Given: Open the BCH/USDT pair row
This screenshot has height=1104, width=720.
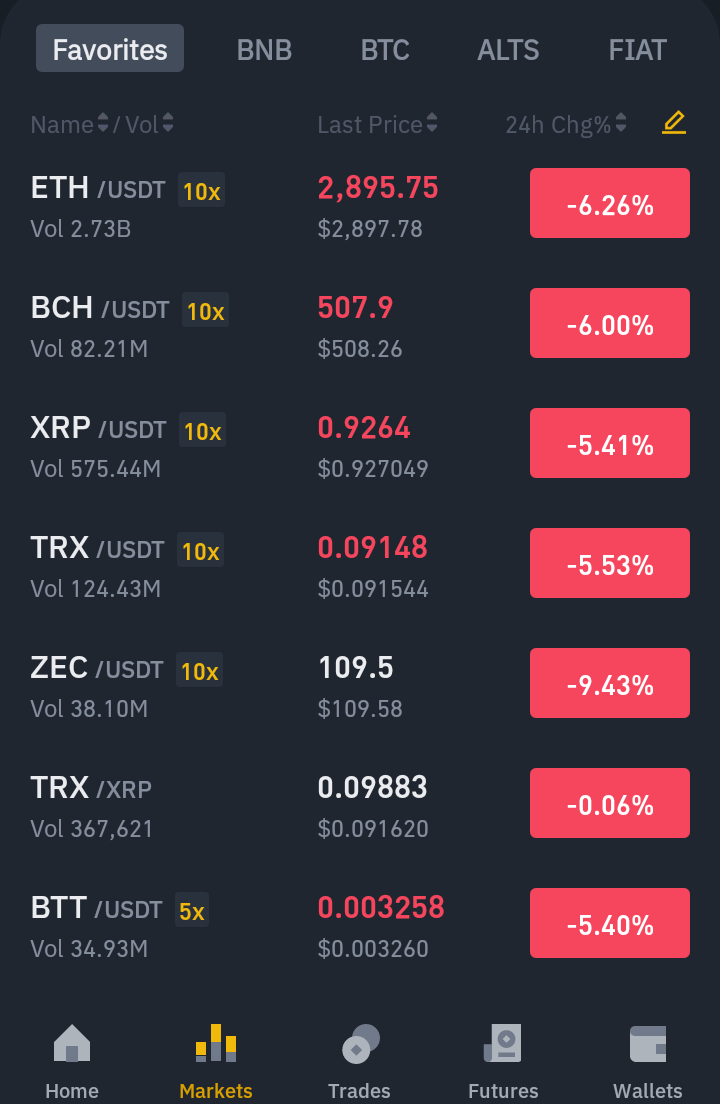Looking at the screenshot, I should pyautogui.click(x=360, y=324).
